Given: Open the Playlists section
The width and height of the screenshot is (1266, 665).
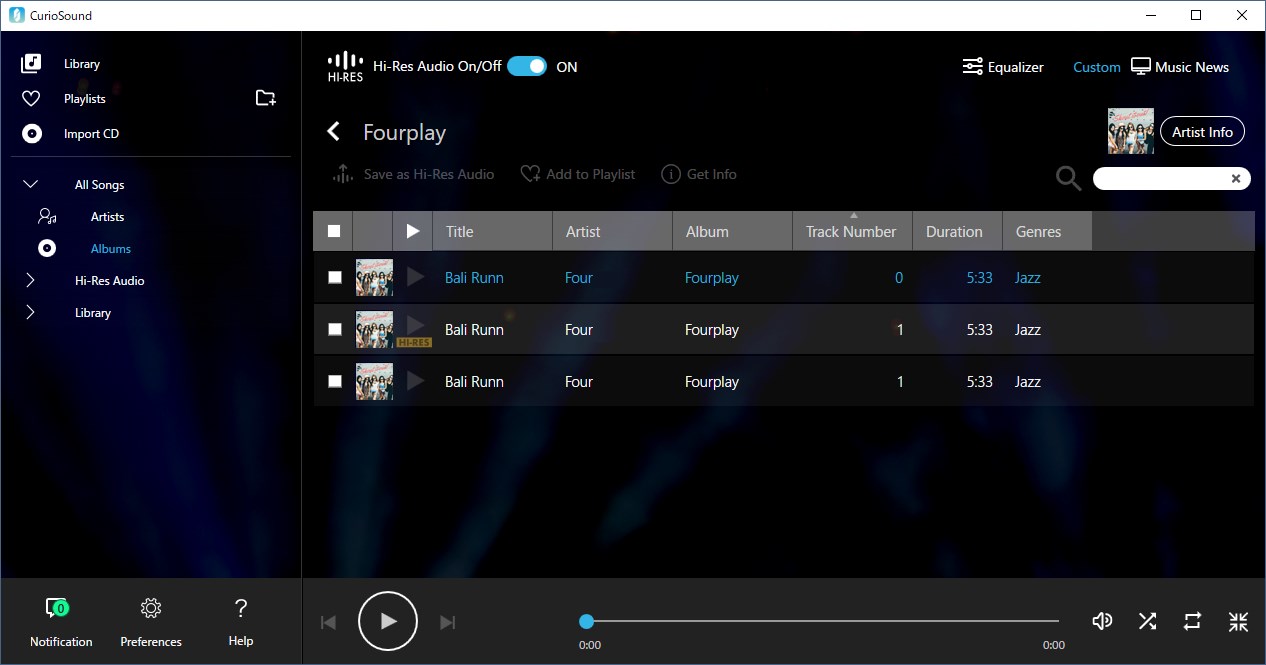Looking at the screenshot, I should (x=84, y=98).
